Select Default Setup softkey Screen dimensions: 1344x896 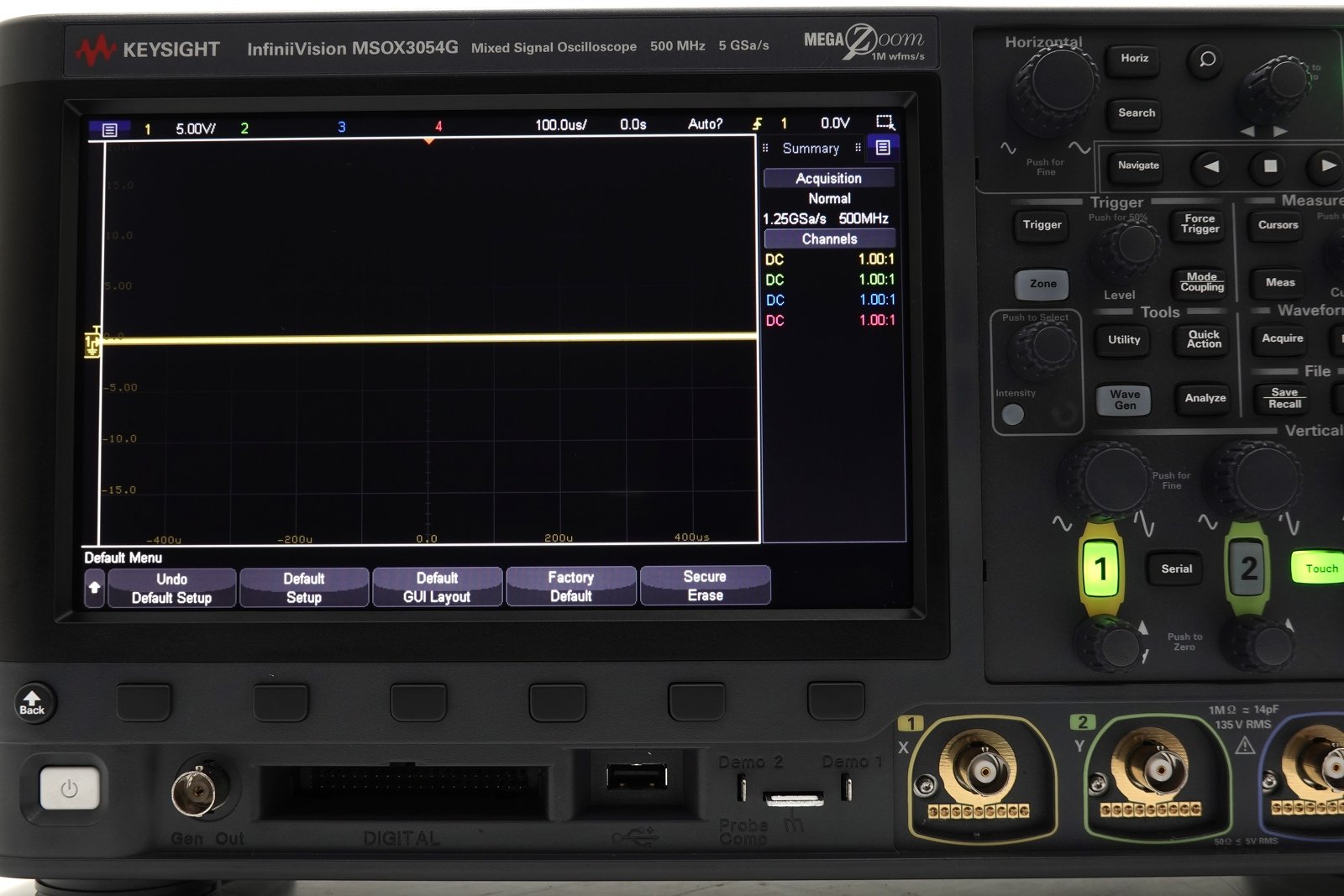[x=303, y=588]
